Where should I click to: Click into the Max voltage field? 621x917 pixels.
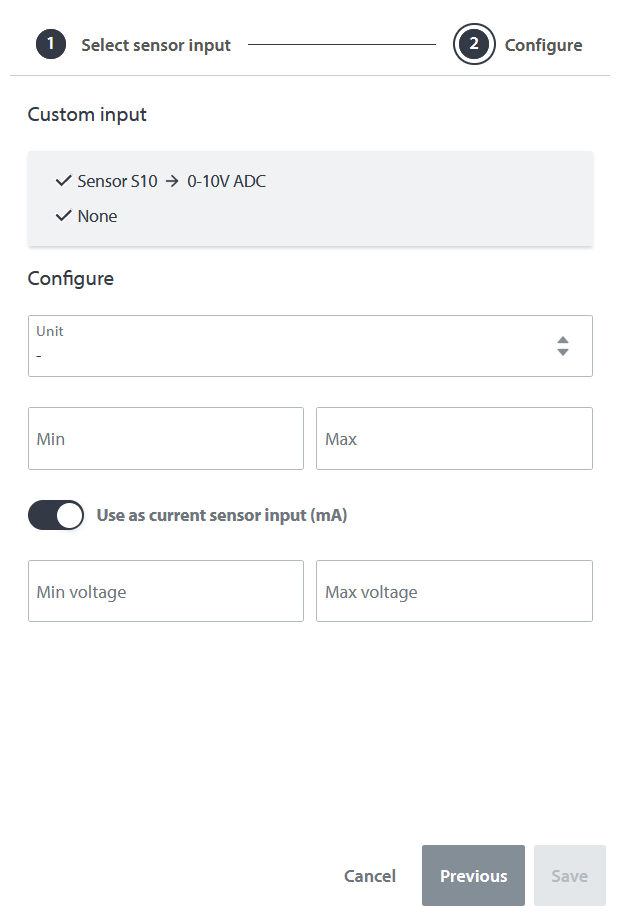click(x=454, y=592)
